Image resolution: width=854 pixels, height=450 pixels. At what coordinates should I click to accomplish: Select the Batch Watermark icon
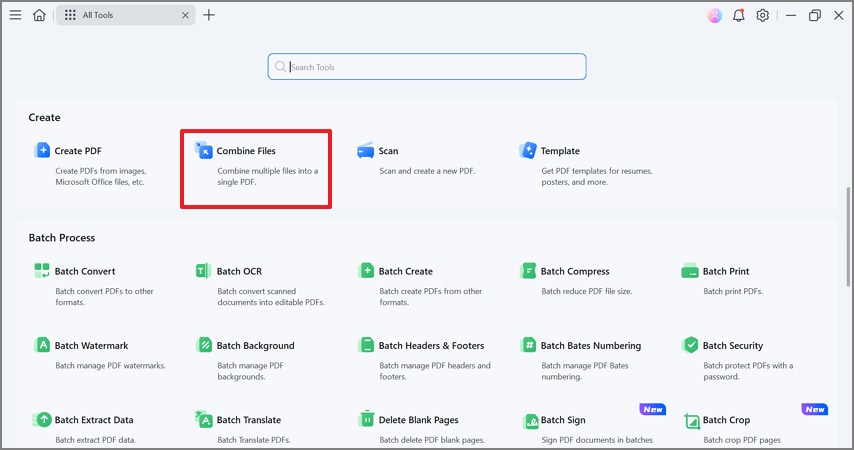tap(42, 345)
